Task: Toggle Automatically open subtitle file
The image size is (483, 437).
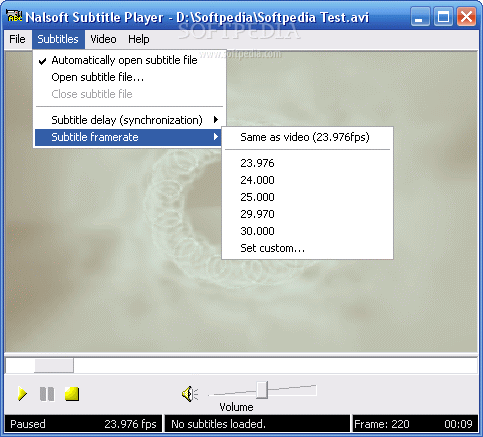Action: point(129,60)
